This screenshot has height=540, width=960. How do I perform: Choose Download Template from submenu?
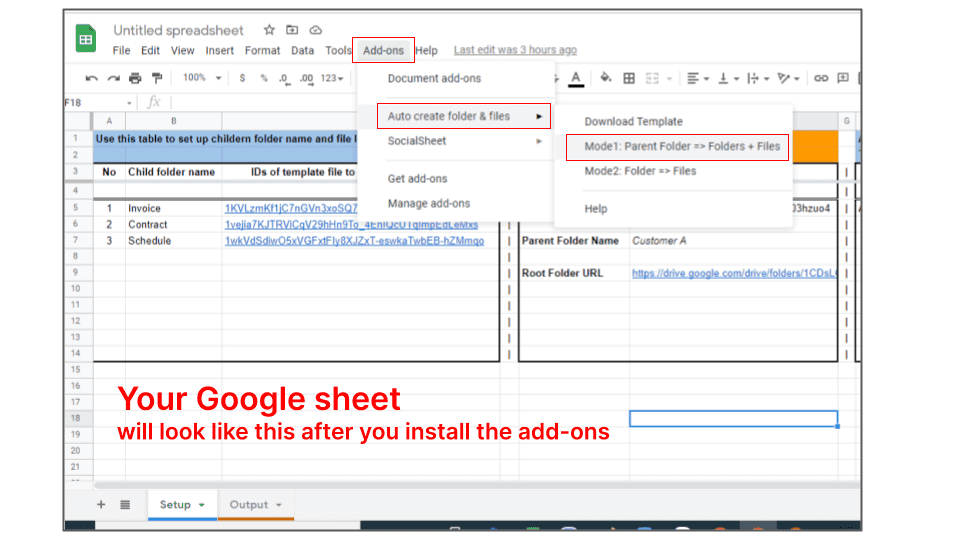(x=633, y=122)
